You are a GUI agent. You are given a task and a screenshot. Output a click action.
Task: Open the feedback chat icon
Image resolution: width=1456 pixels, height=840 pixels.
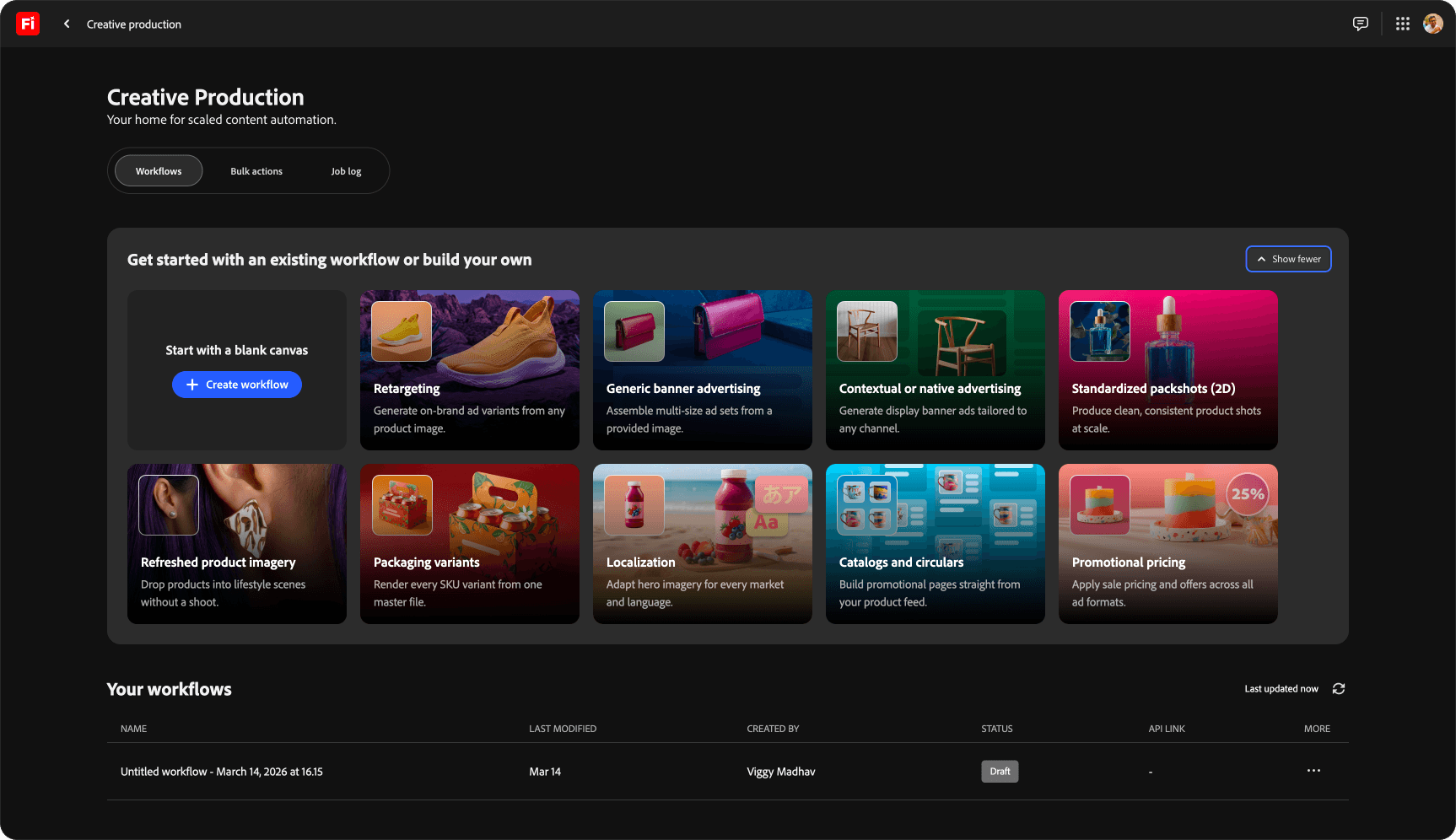[1360, 24]
